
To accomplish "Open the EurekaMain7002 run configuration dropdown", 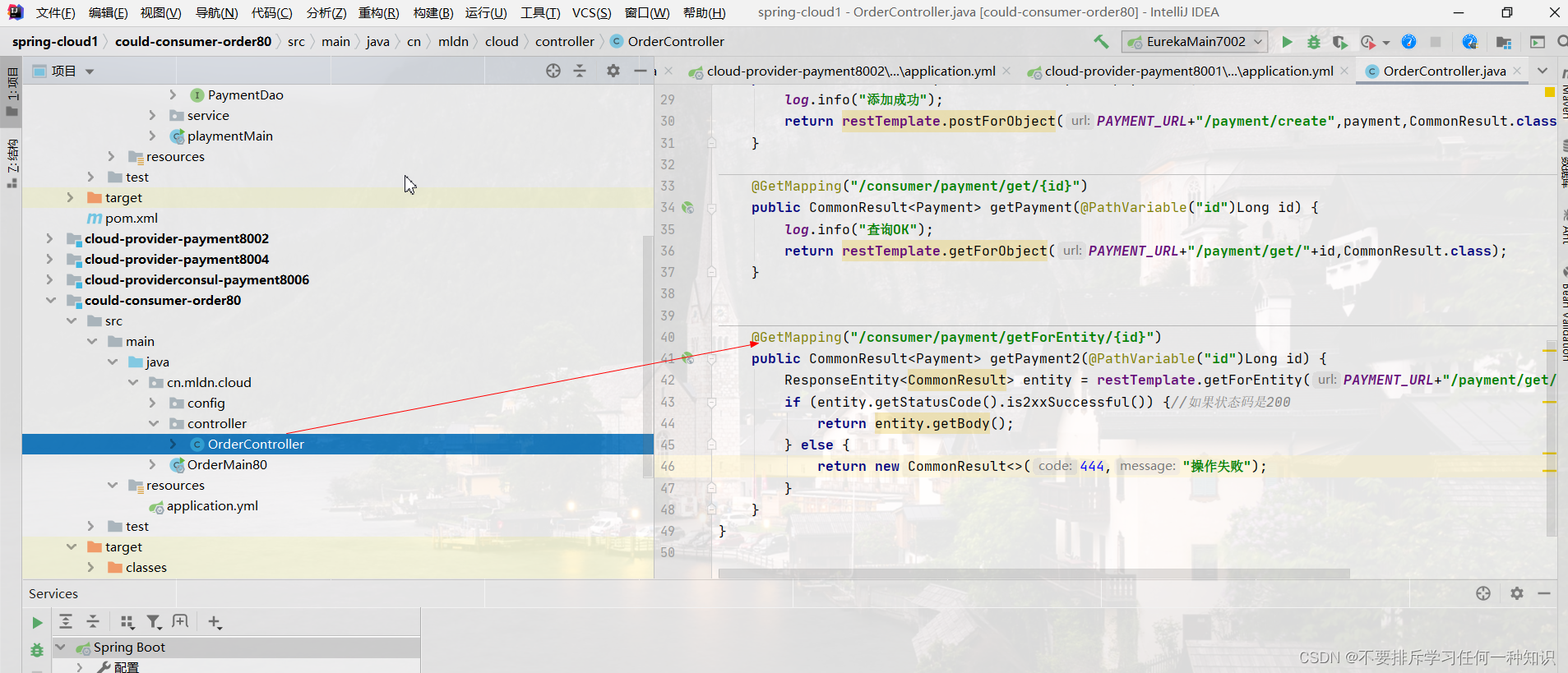I will tap(1195, 42).
